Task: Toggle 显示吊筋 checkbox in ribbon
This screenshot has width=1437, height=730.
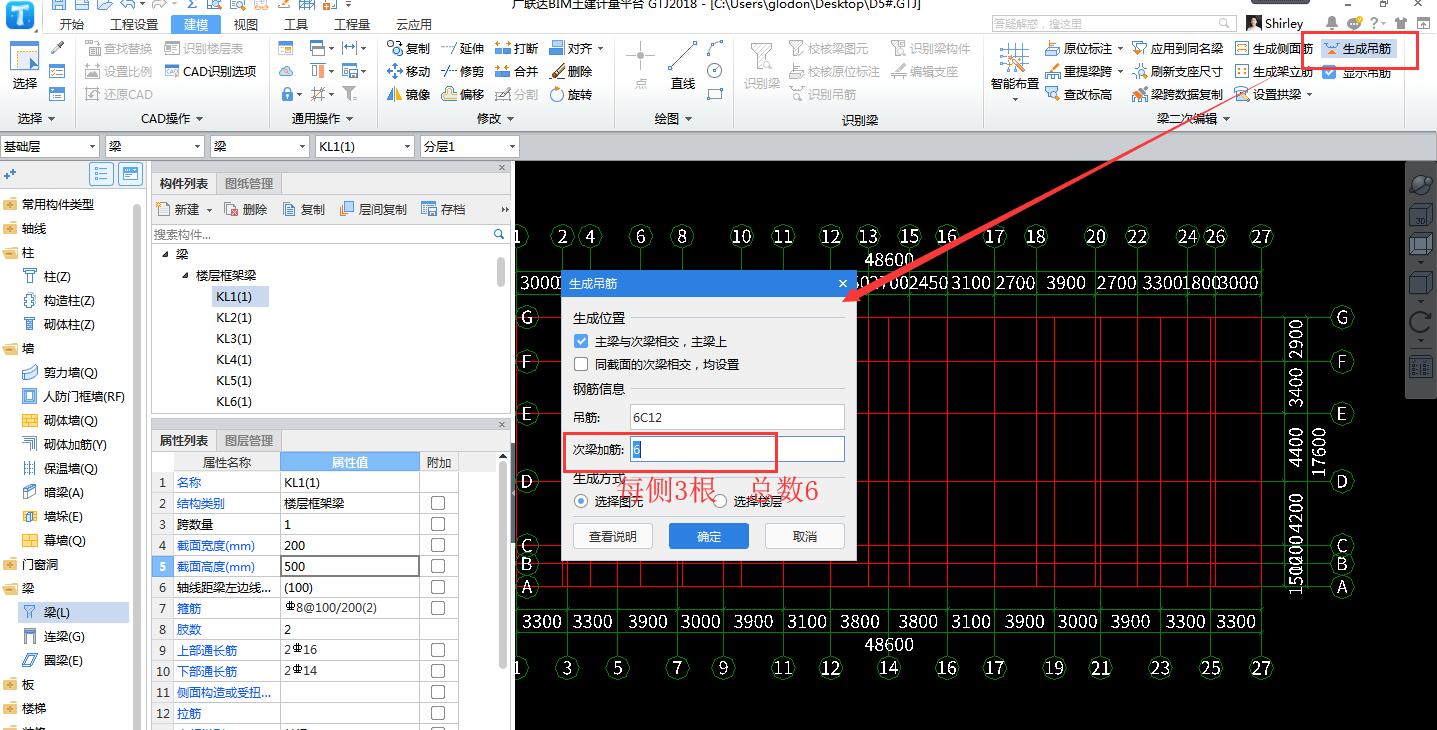Action: point(1329,72)
